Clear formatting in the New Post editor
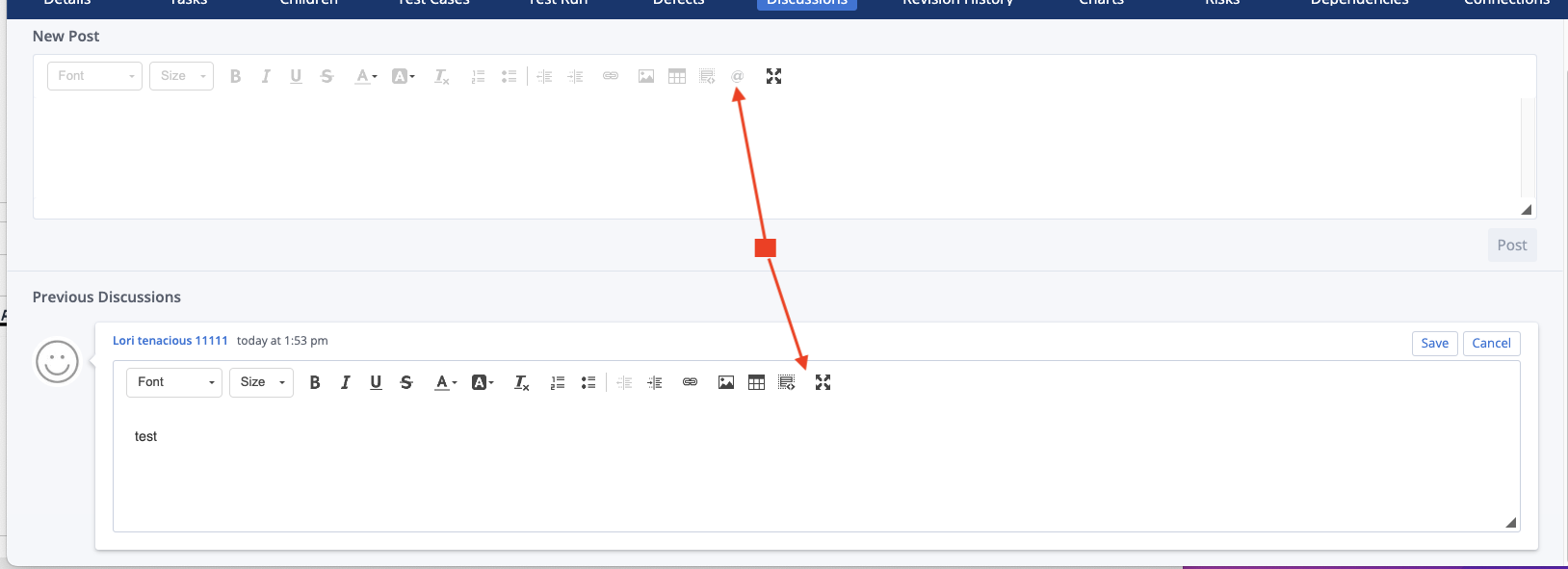 pos(441,76)
